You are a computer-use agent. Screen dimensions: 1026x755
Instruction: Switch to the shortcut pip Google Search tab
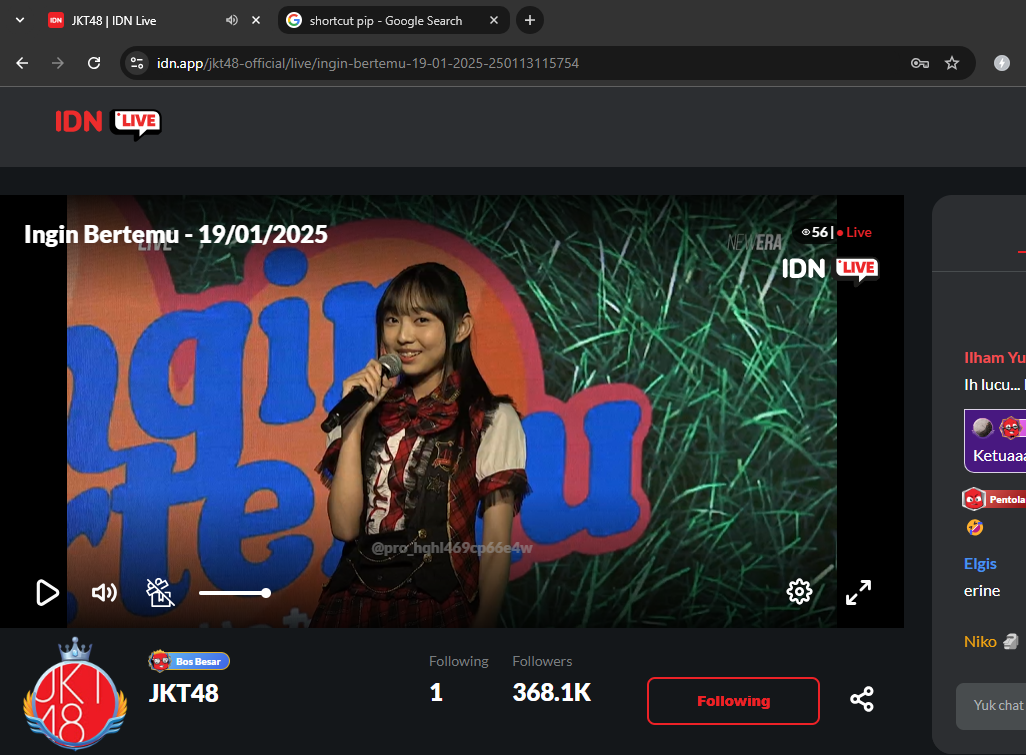tap(385, 20)
